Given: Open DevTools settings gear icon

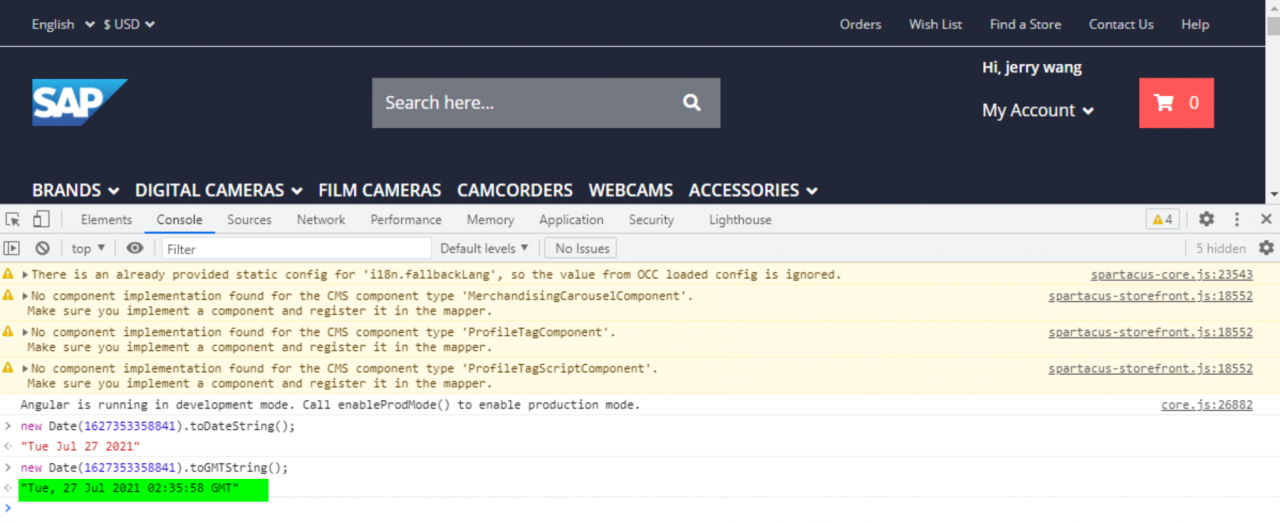Looking at the screenshot, I should [x=1206, y=219].
